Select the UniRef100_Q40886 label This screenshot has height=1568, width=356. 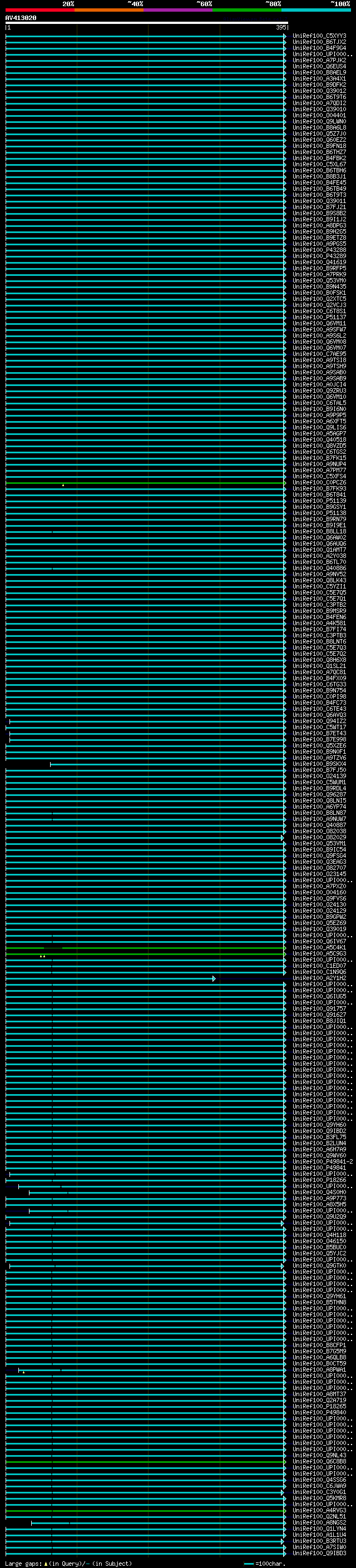(x=319, y=568)
